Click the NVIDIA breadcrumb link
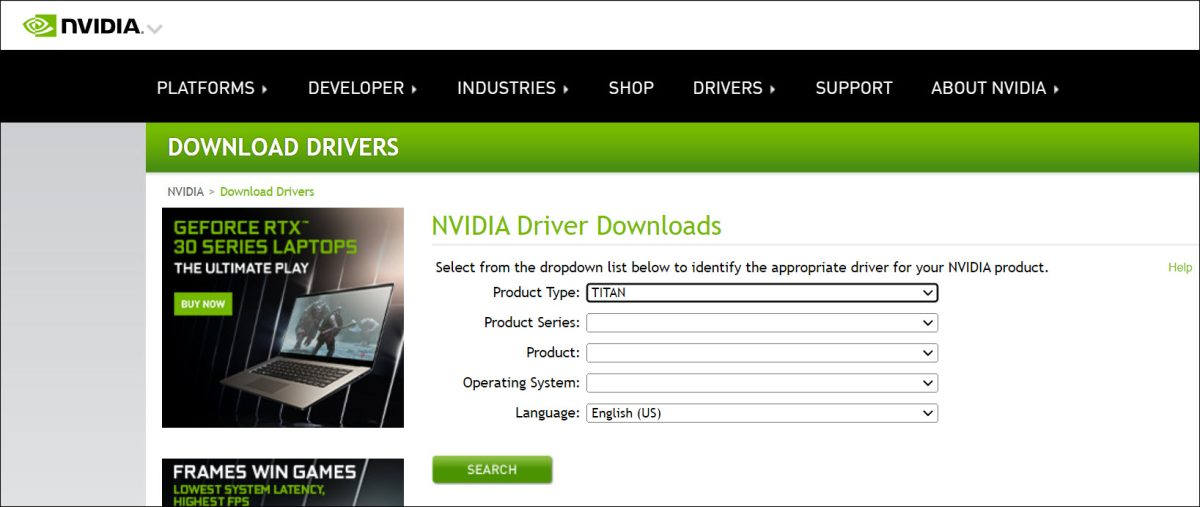Image resolution: width=1200 pixels, height=507 pixels. pos(185,191)
